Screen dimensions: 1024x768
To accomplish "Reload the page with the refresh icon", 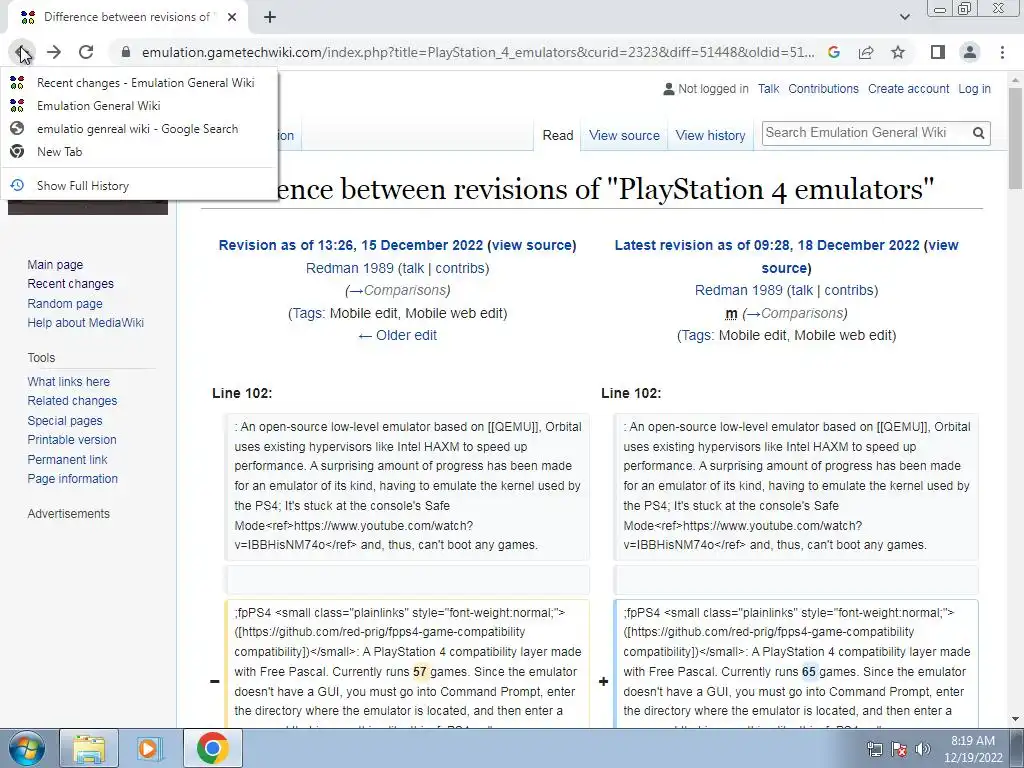I will click(86, 52).
